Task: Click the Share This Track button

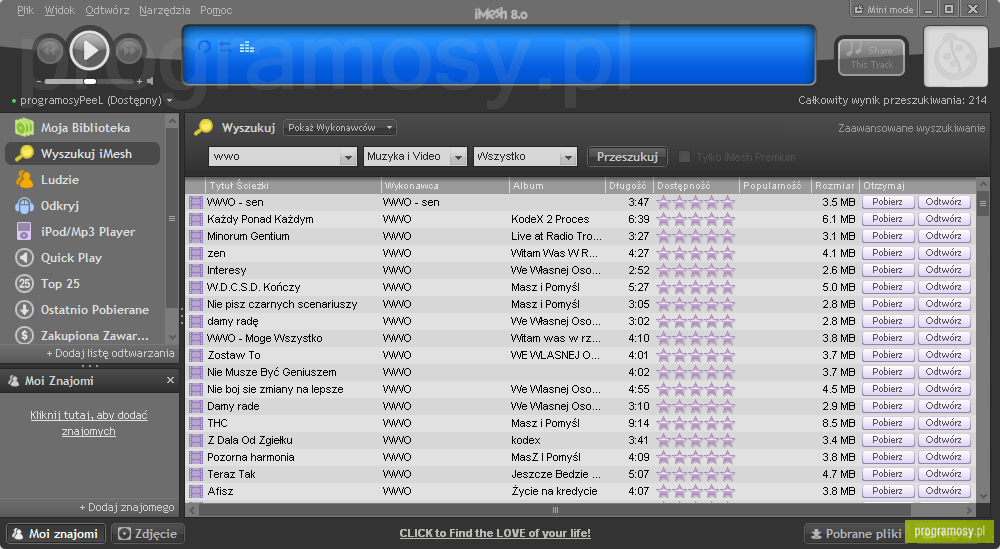Action: [x=871, y=57]
